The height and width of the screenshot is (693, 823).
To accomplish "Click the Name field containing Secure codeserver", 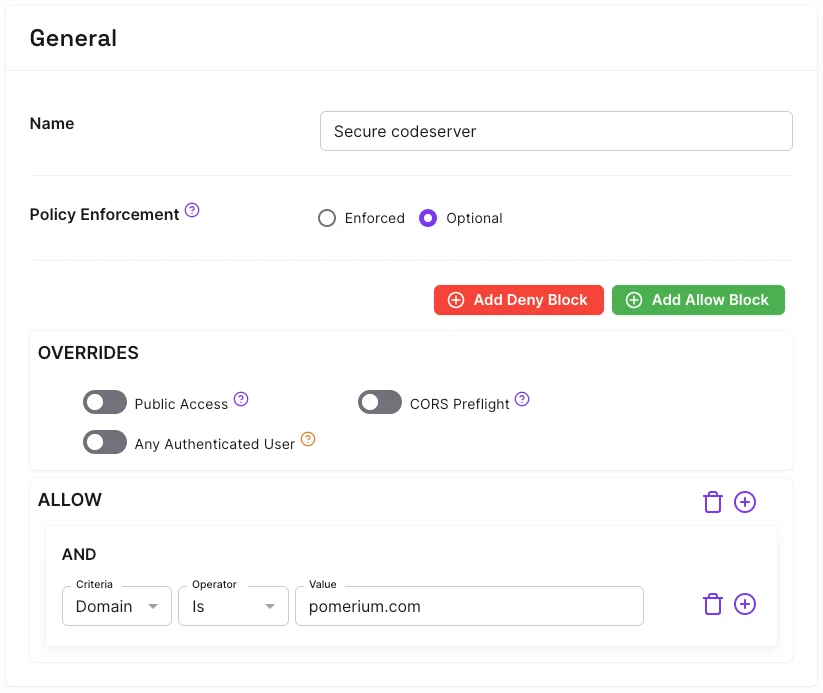I will 555,131.
